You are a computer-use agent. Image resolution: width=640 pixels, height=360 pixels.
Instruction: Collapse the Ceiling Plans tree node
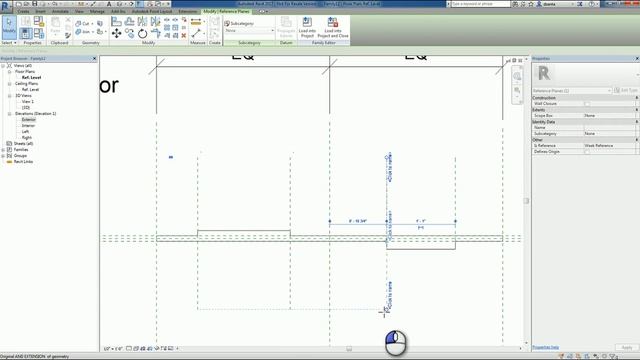(9, 83)
